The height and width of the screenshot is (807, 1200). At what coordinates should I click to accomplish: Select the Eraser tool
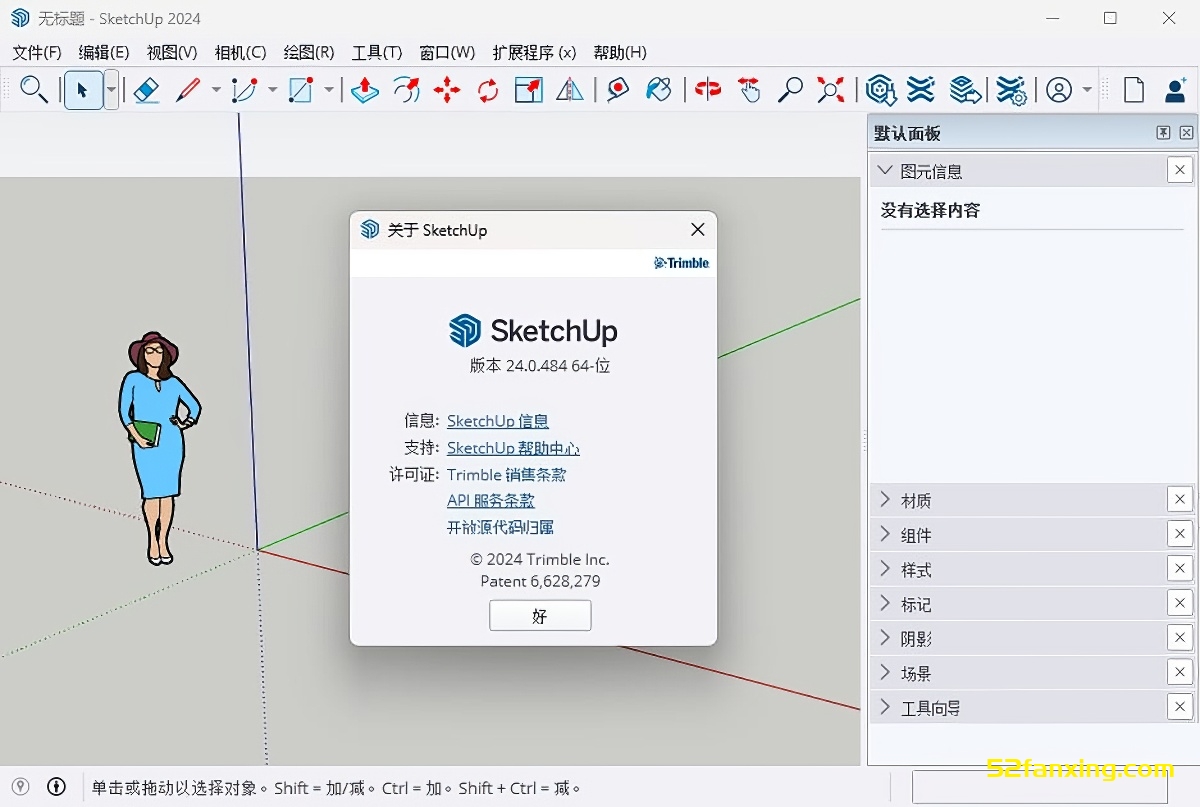[146, 90]
